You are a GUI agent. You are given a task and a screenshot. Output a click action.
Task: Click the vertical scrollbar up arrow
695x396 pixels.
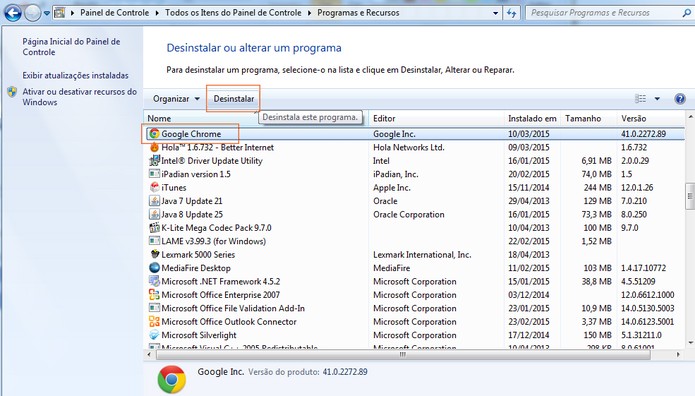click(x=691, y=117)
